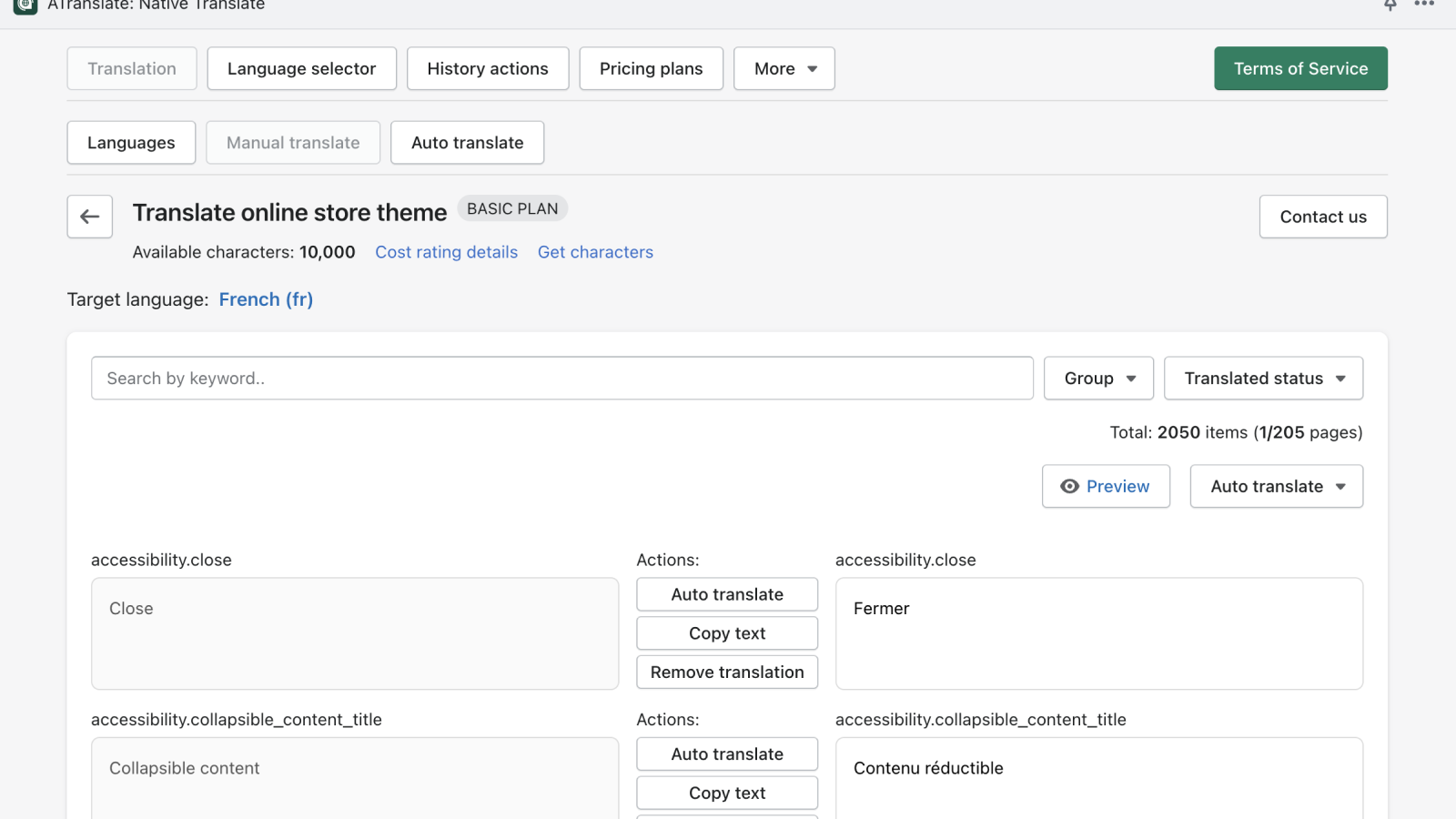Open Translated status filter dropdown

1263,378
